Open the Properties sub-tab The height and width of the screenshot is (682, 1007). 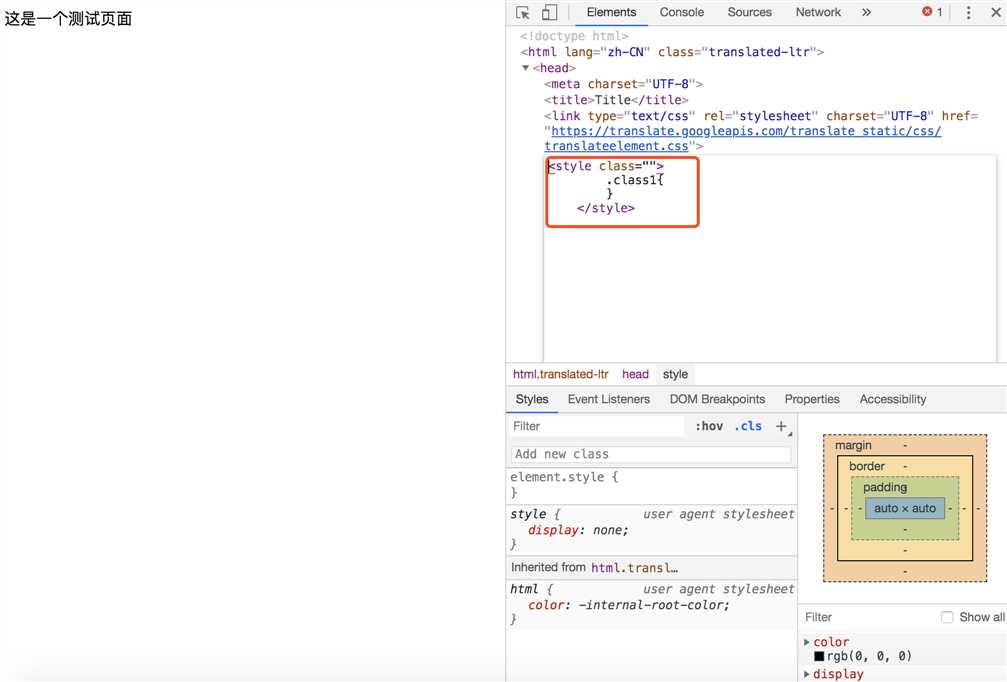(x=812, y=399)
